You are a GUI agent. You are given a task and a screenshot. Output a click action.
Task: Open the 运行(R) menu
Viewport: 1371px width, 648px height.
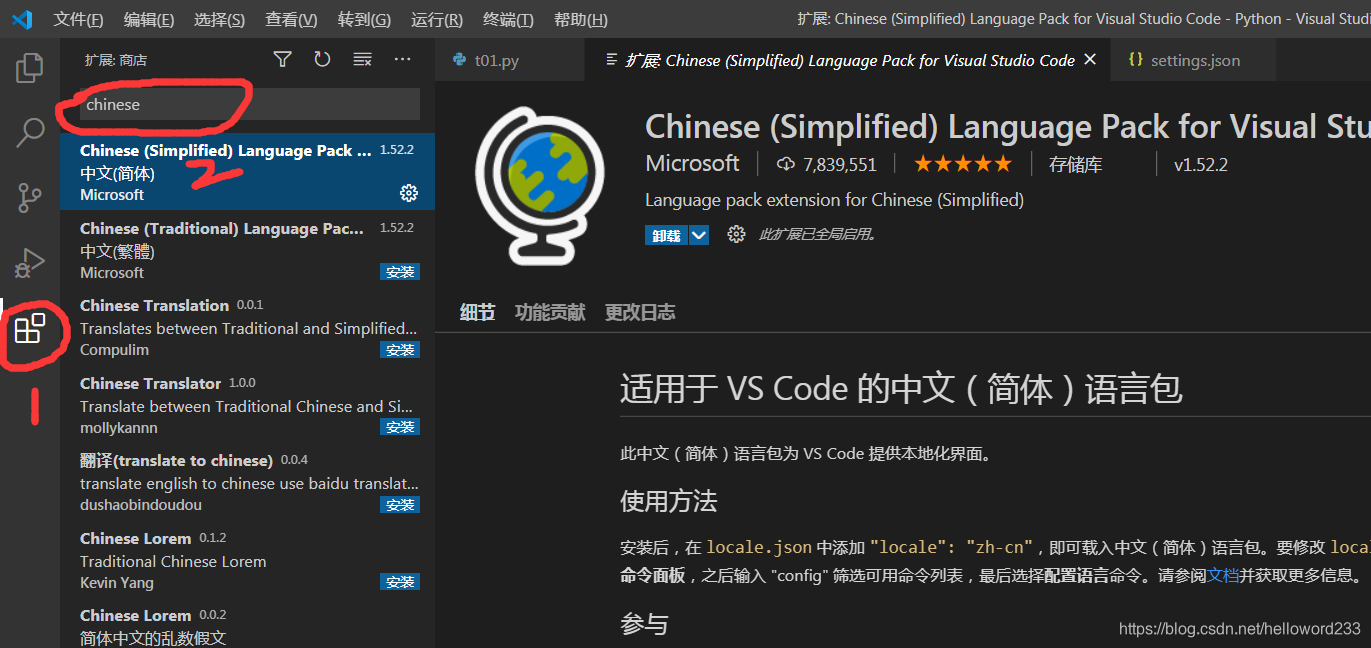(x=437, y=19)
